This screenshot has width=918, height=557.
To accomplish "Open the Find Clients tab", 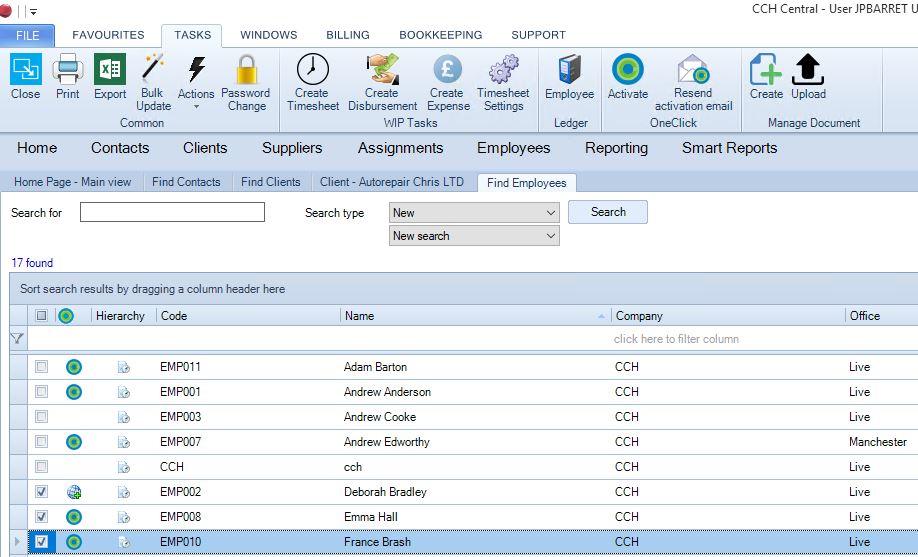I will [270, 182].
